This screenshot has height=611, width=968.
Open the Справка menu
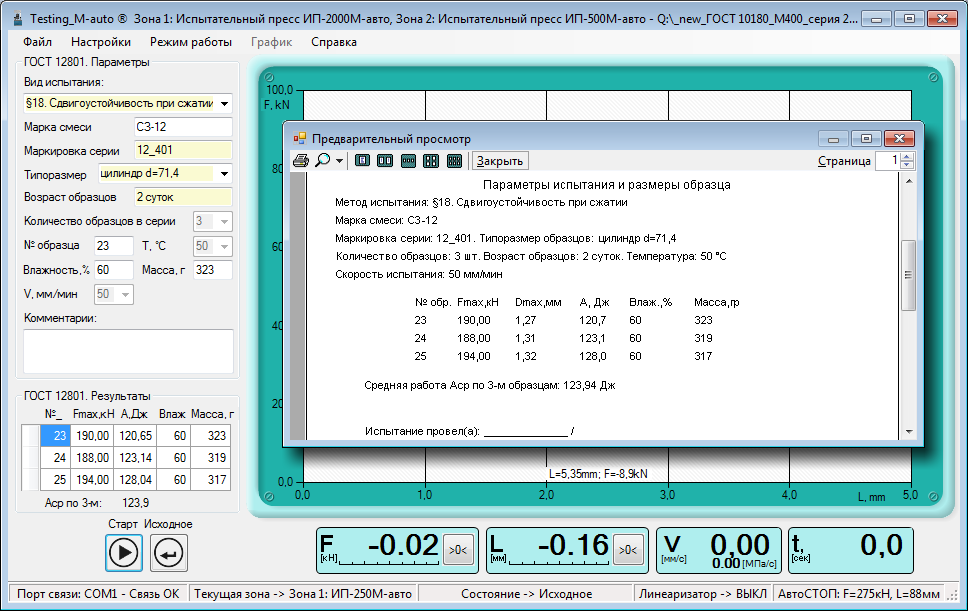pos(333,42)
